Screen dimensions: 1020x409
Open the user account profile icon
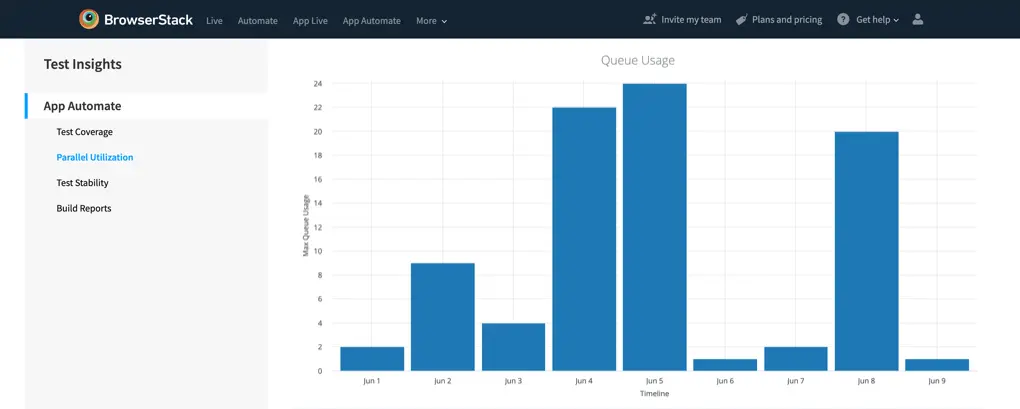tap(918, 20)
